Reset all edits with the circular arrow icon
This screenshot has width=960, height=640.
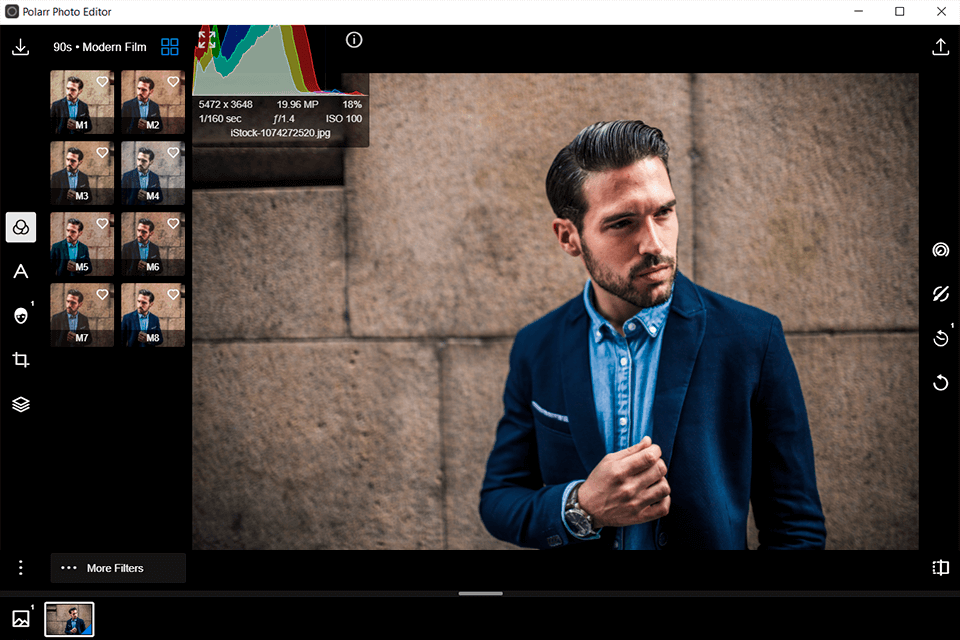940,383
